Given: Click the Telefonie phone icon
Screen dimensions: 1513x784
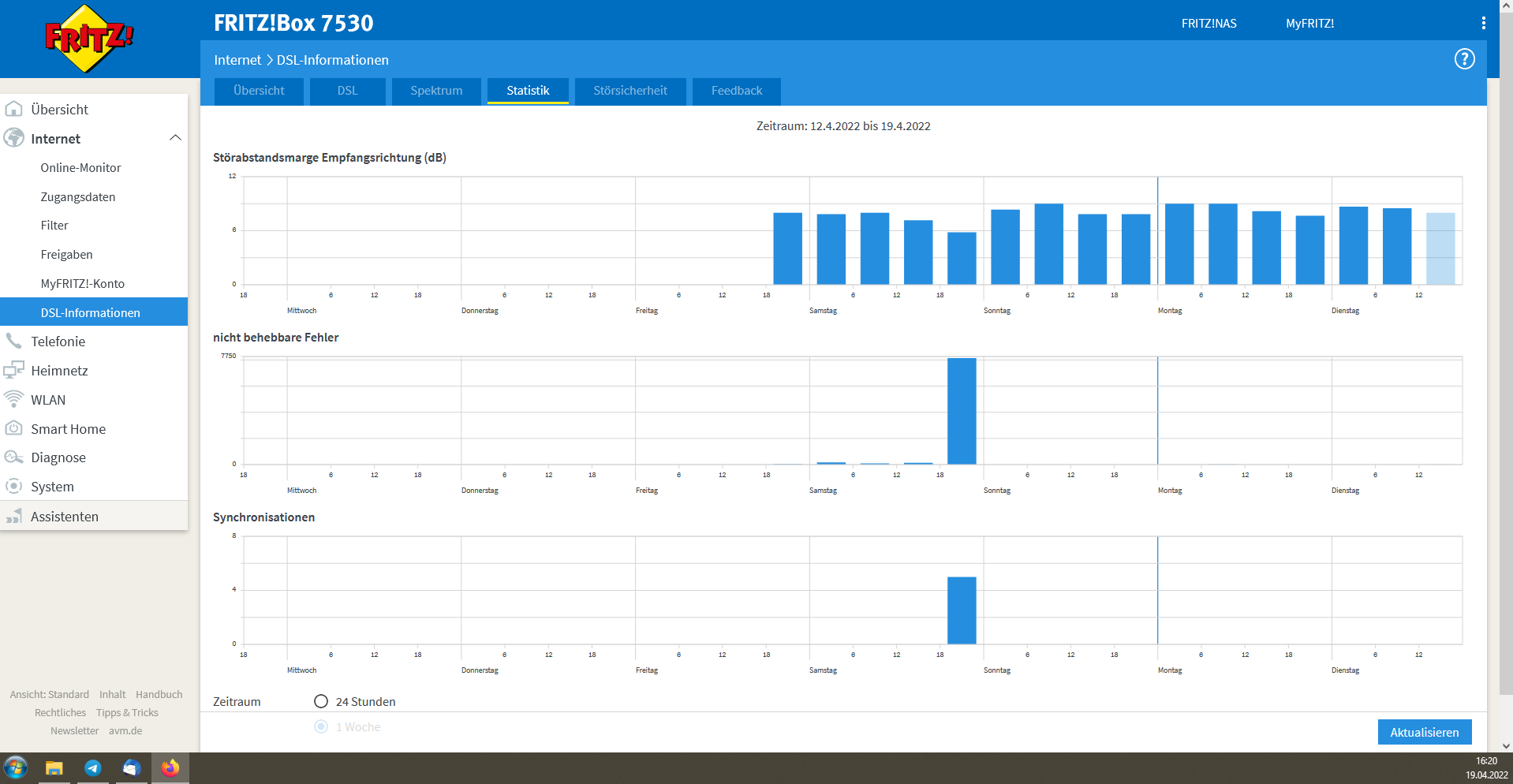Looking at the screenshot, I should 14,341.
